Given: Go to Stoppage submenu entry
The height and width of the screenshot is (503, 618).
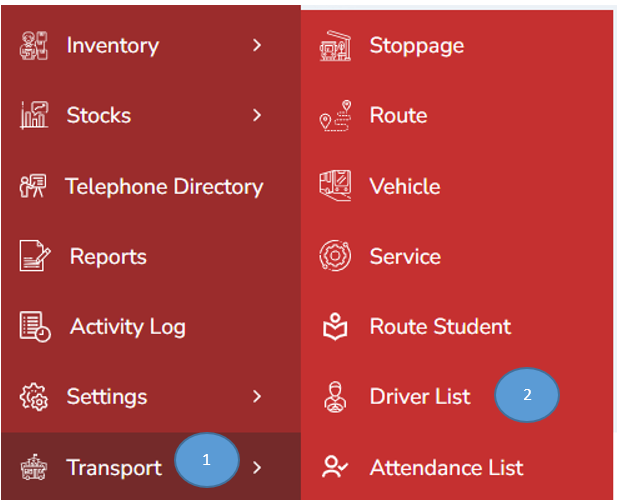Looking at the screenshot, I should pos(456,45).
